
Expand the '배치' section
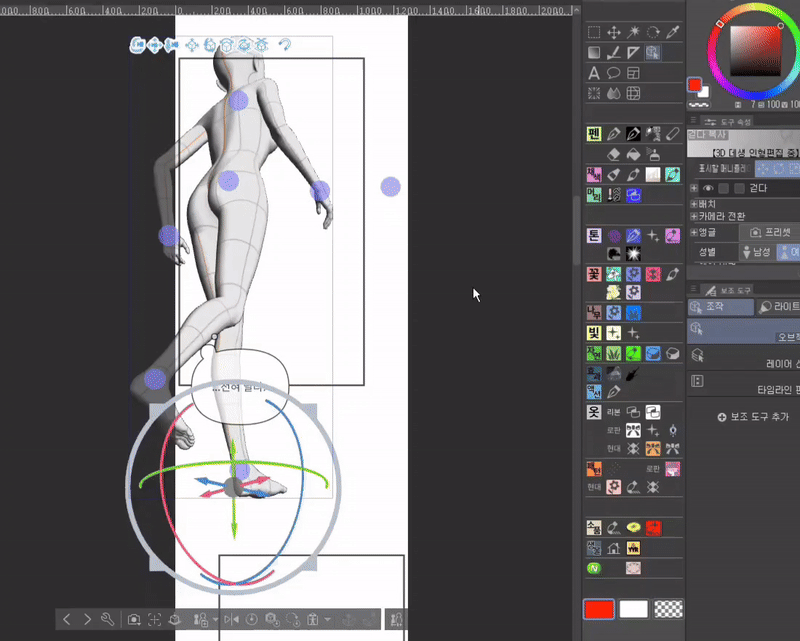point(694,204)
